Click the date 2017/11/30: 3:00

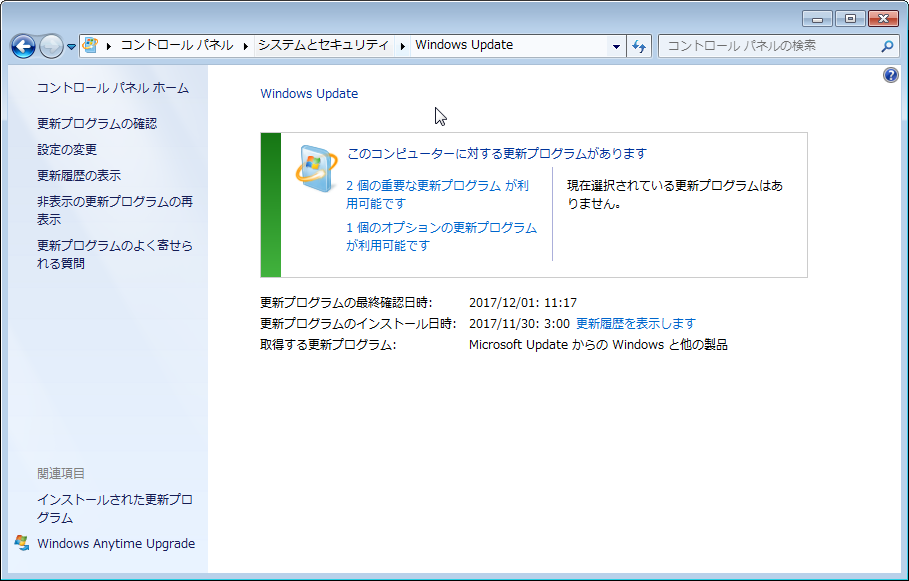[519, 324]
